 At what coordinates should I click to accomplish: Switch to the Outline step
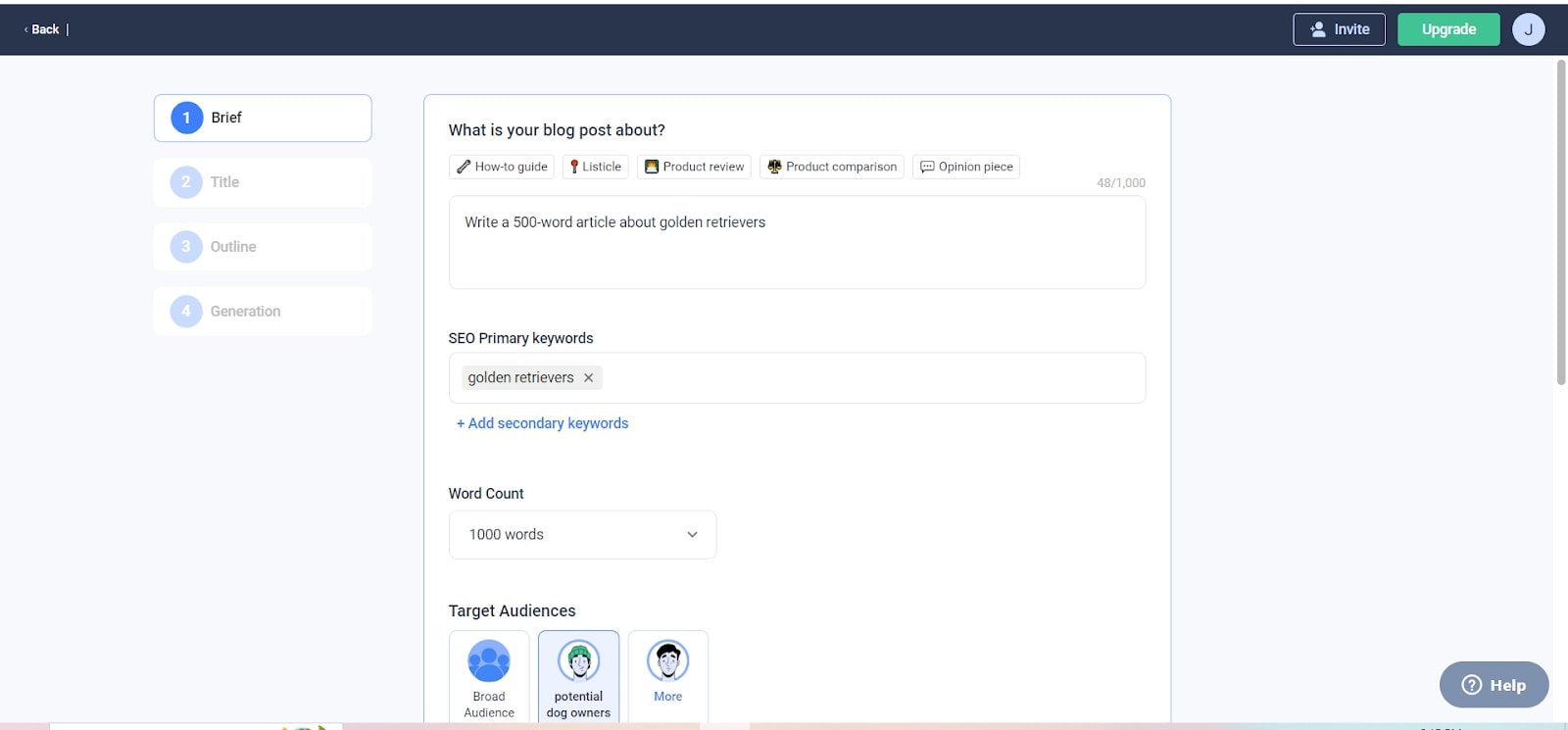click(263, 247)
